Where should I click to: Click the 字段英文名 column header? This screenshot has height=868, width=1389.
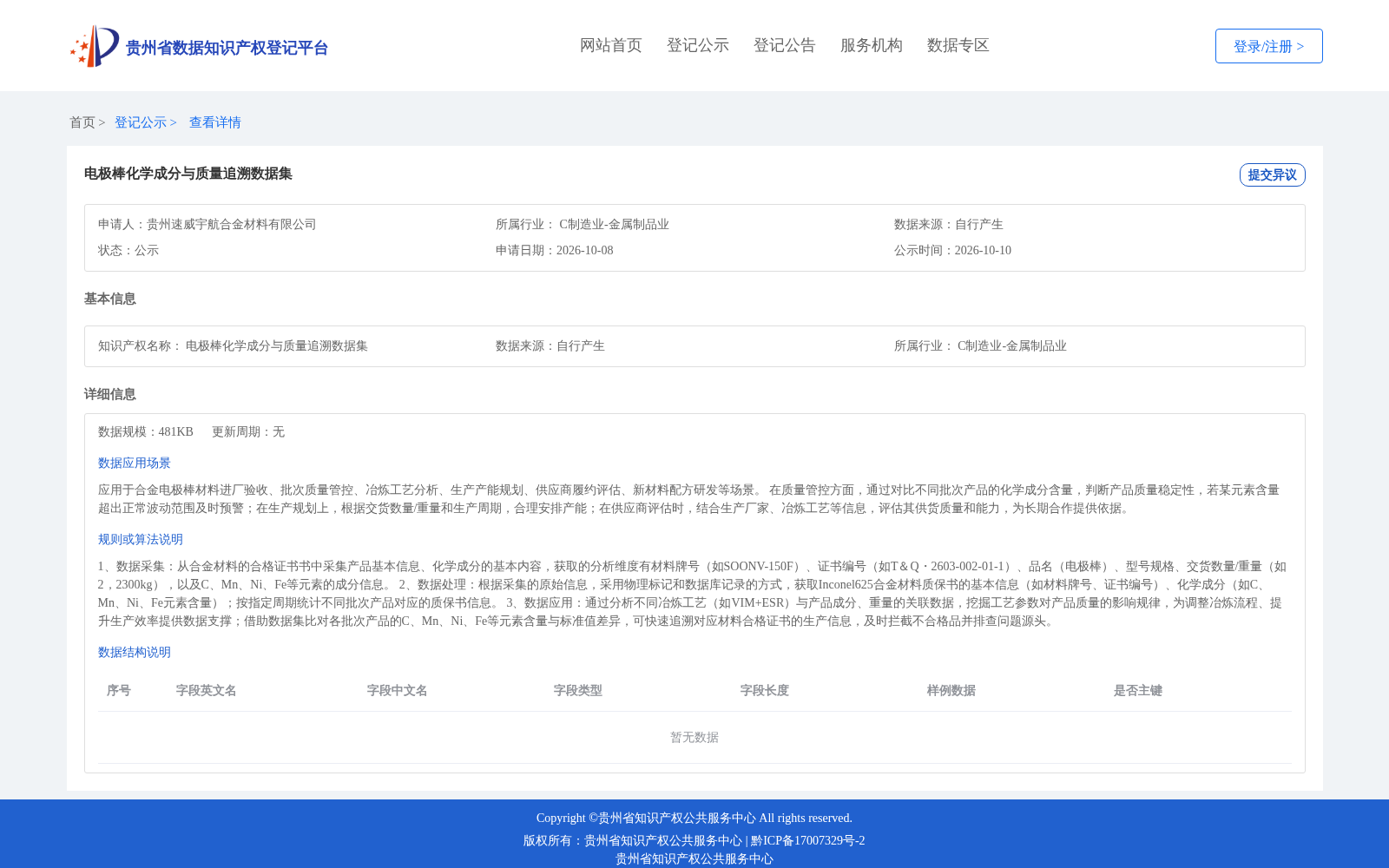click(207, 690)
